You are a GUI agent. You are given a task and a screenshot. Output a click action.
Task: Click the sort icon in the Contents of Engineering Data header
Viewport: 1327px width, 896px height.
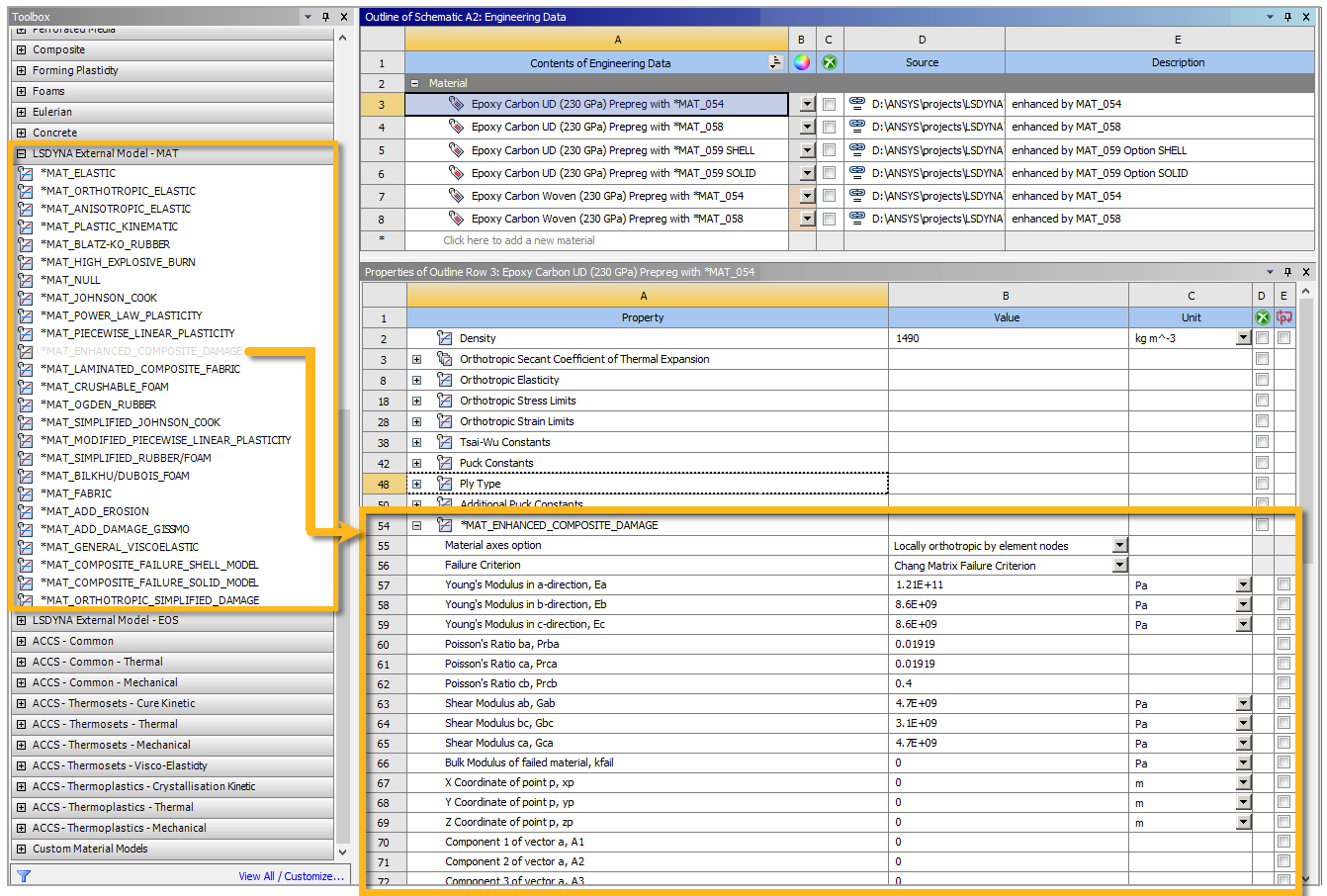(x=775, y=61)
